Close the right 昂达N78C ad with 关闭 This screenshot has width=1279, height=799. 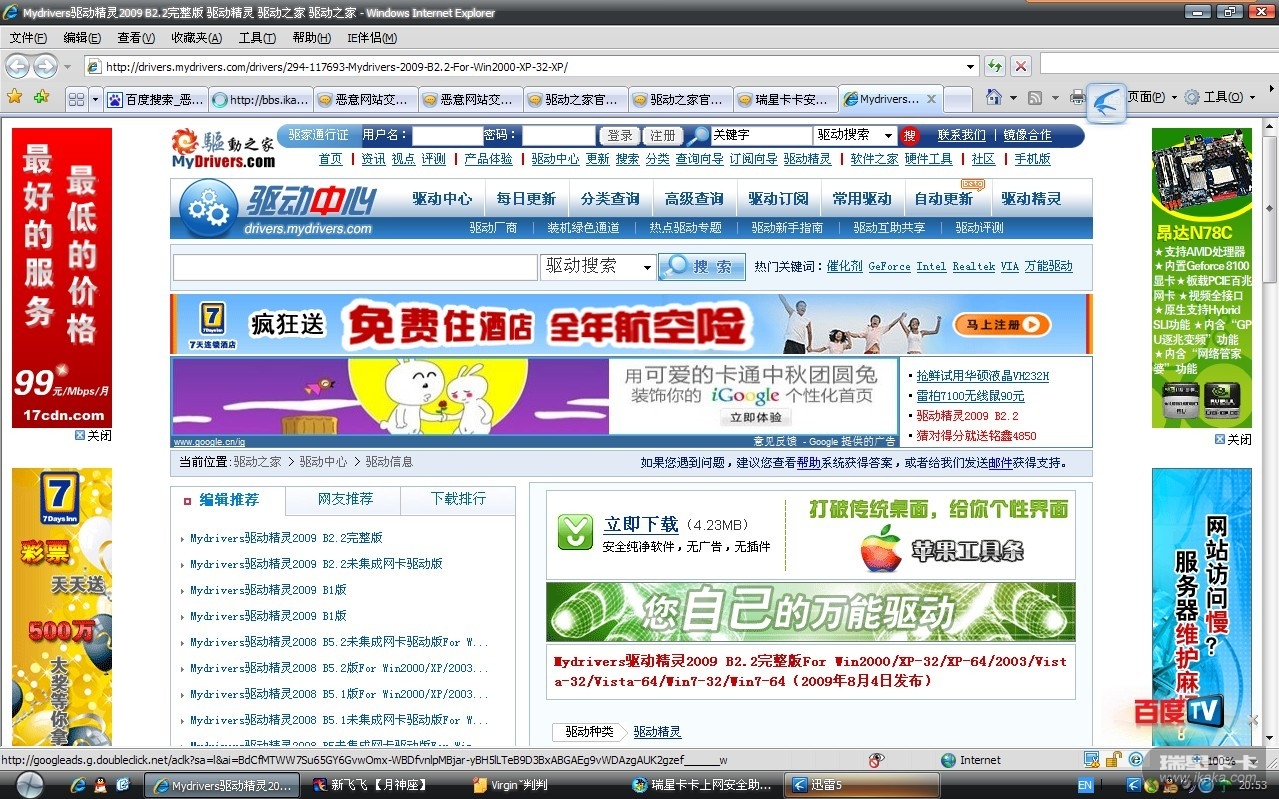(x=1233, y=439)
